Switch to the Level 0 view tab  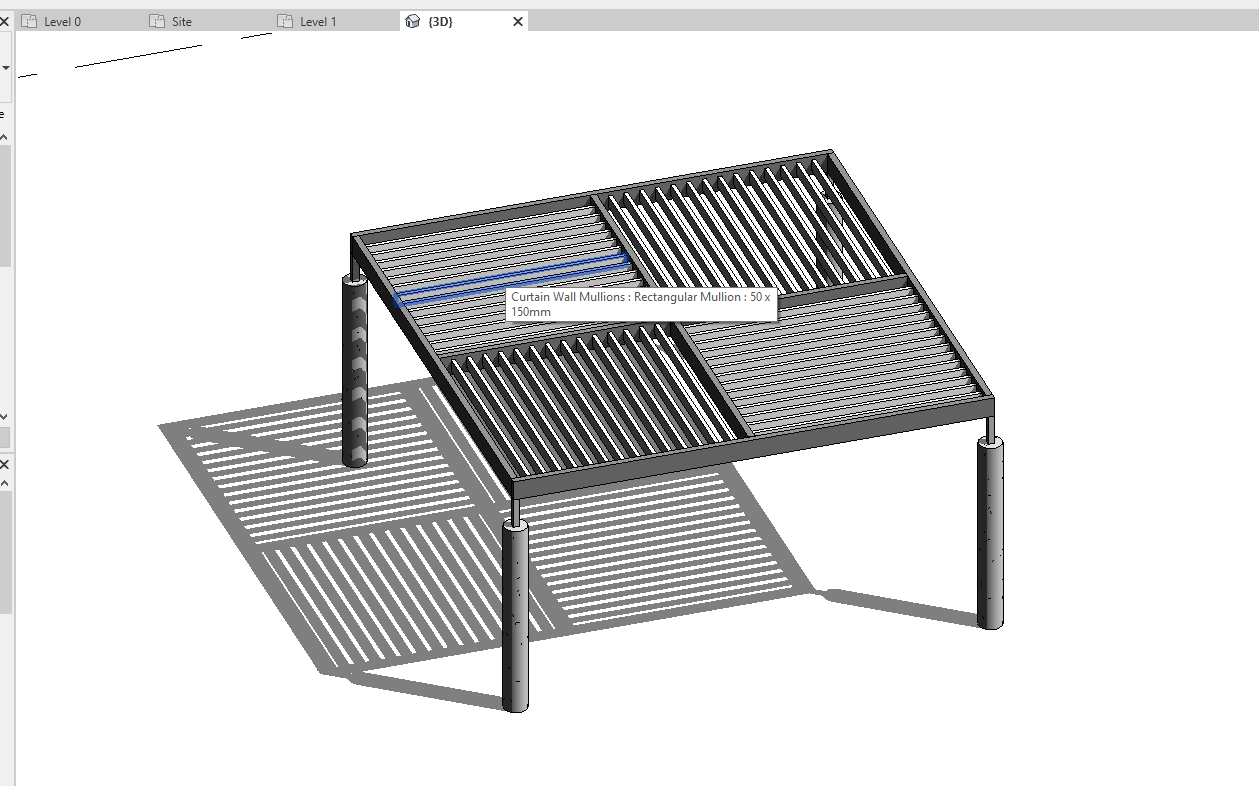(x=60, y=20)
